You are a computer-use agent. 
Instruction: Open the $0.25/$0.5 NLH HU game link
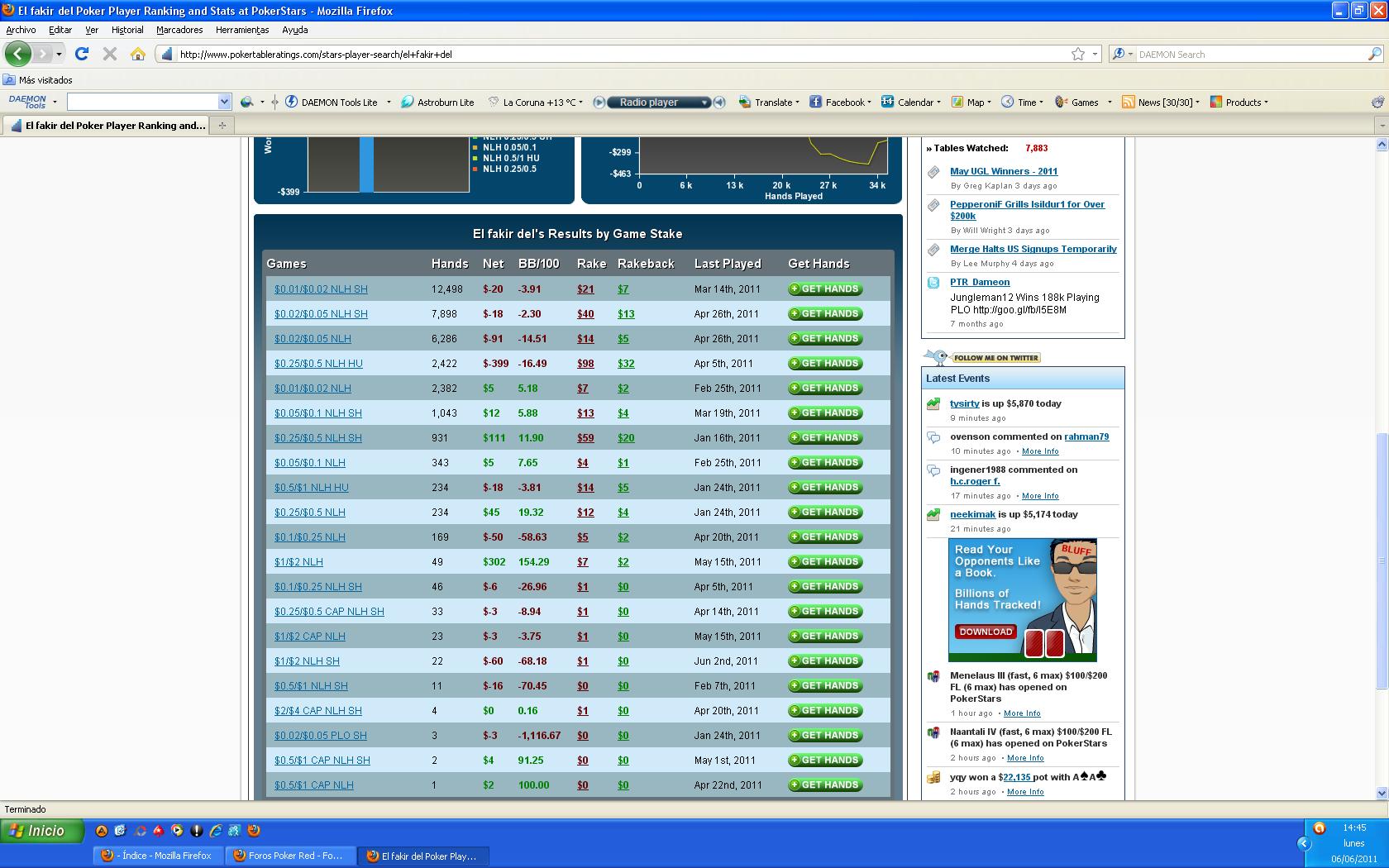(x=318, y=364)
